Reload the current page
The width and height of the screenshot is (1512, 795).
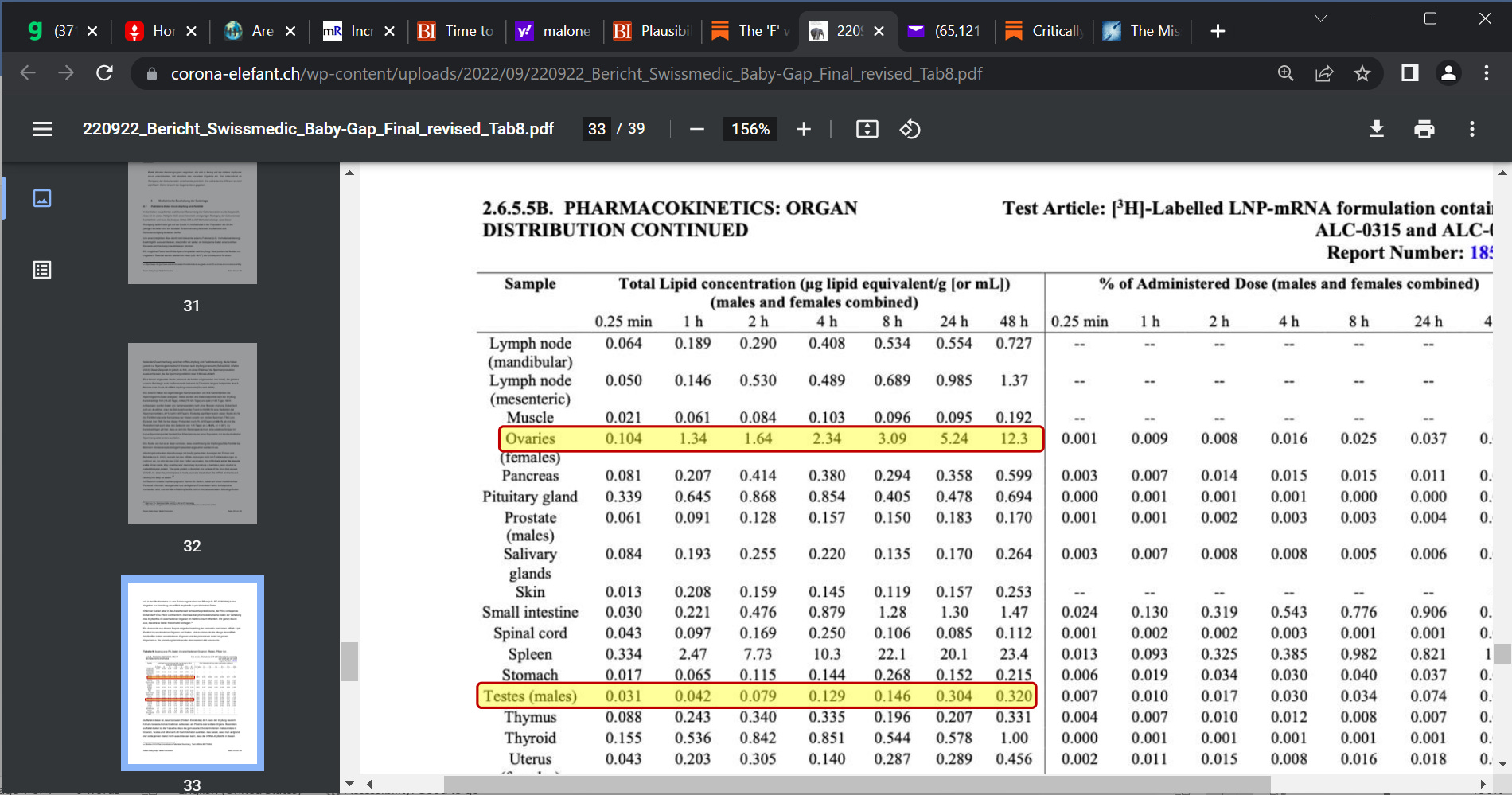point(104,73)
